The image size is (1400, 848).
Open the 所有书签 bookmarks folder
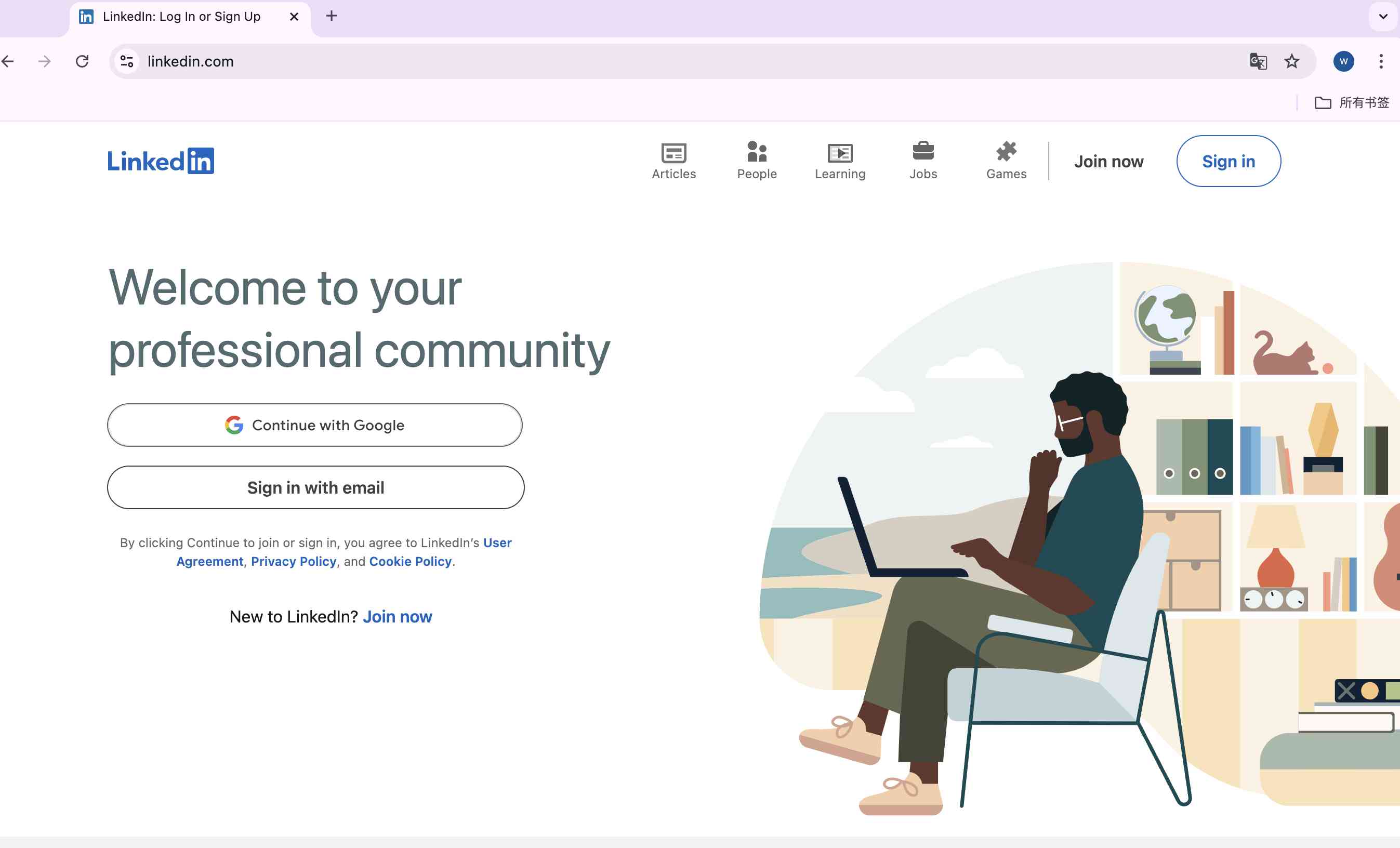point(1352,103)
